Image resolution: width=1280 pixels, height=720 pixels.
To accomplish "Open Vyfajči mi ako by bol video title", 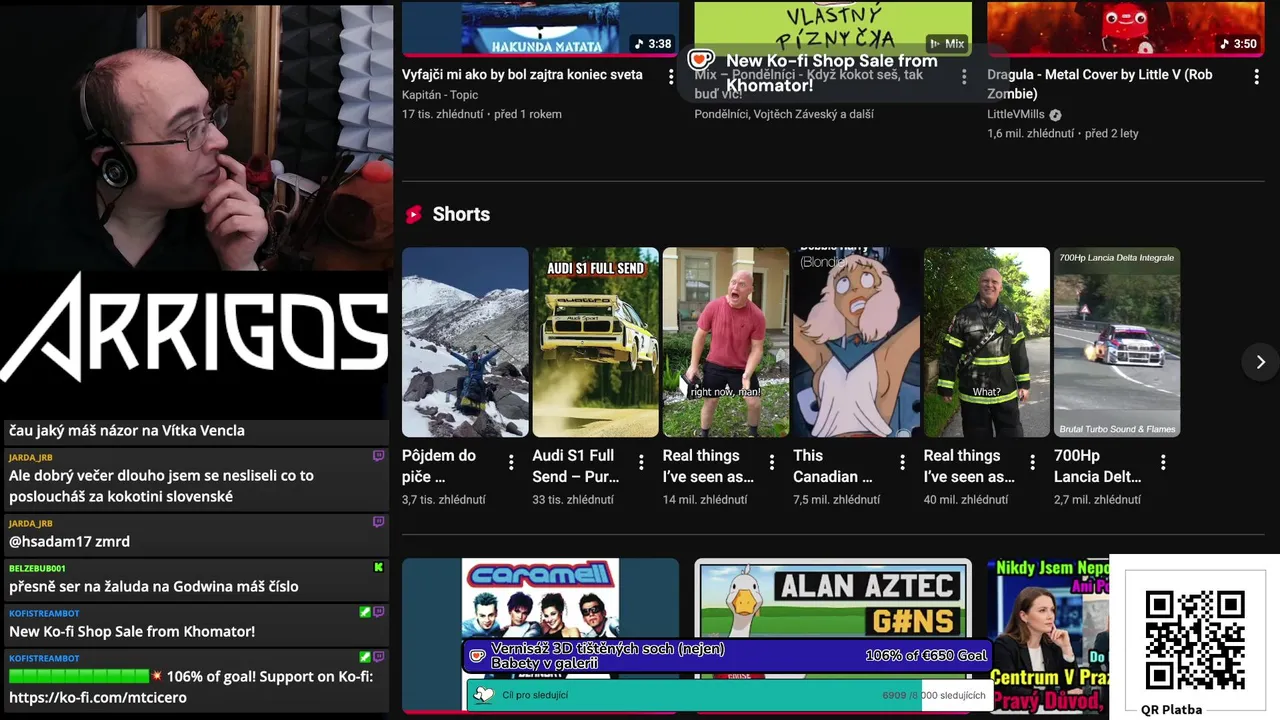I will click(522, 75).
